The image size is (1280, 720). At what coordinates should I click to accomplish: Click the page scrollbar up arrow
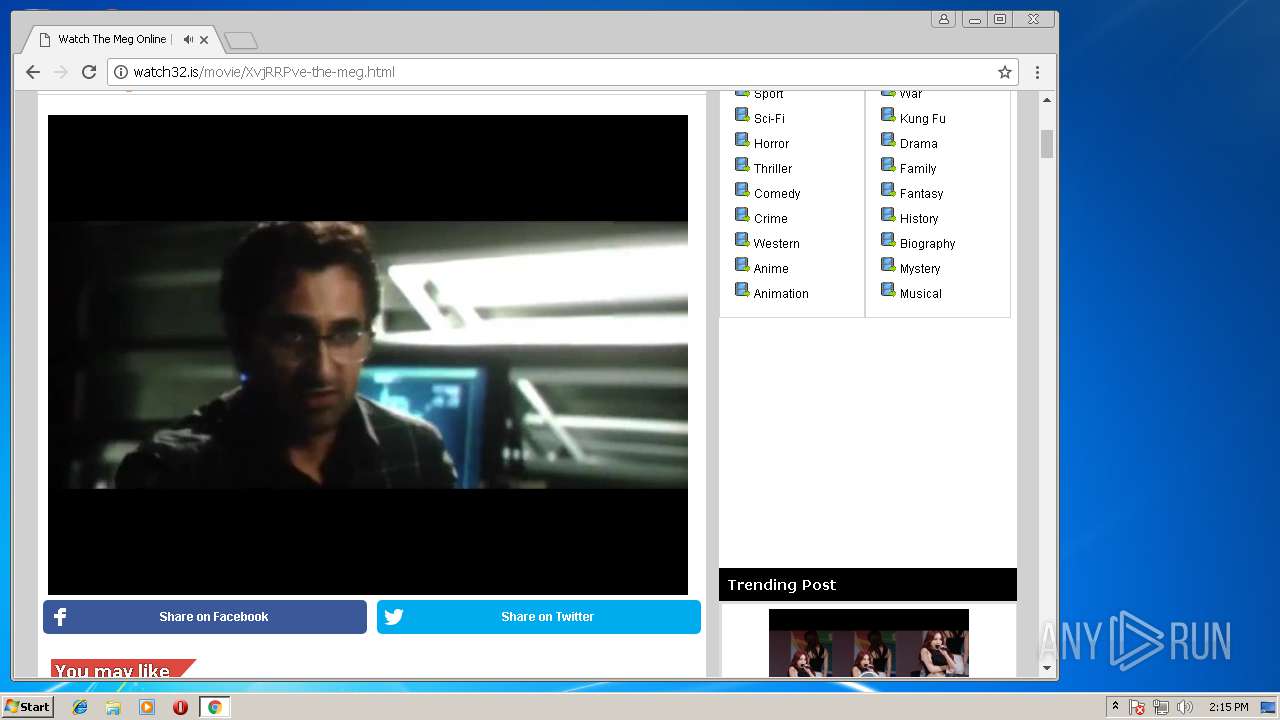[x=1047, y=100]
